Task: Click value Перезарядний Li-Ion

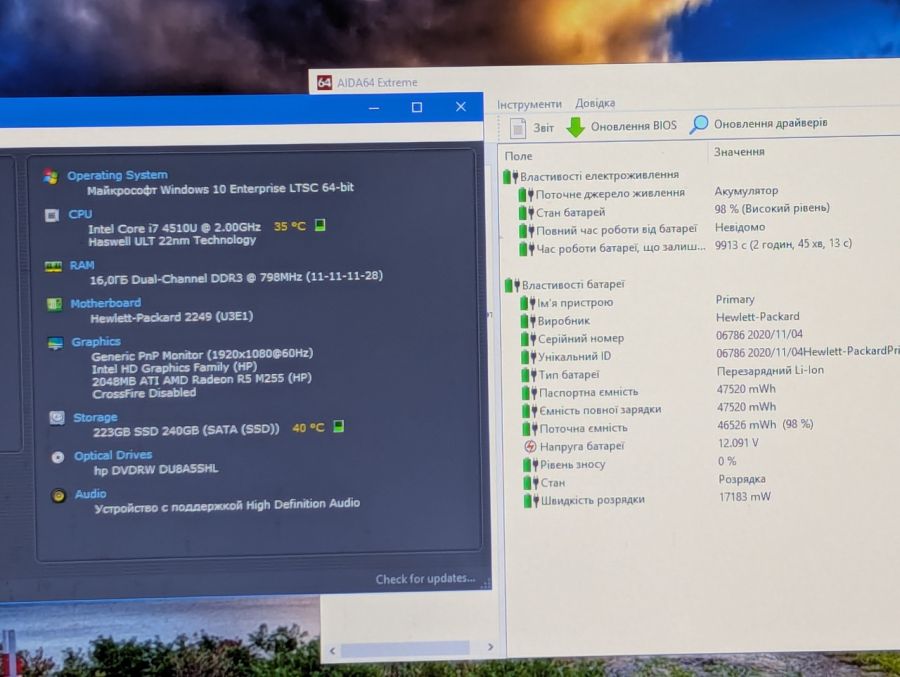Action: [770, 370]
